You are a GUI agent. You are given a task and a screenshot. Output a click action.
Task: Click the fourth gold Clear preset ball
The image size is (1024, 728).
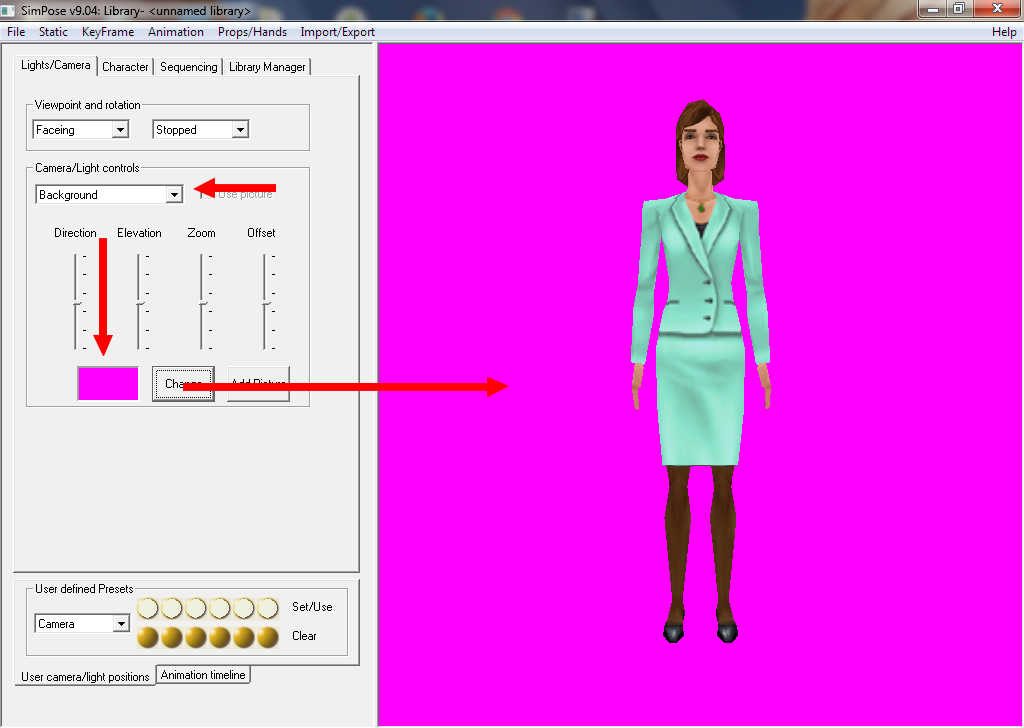(x=220, y=637)
